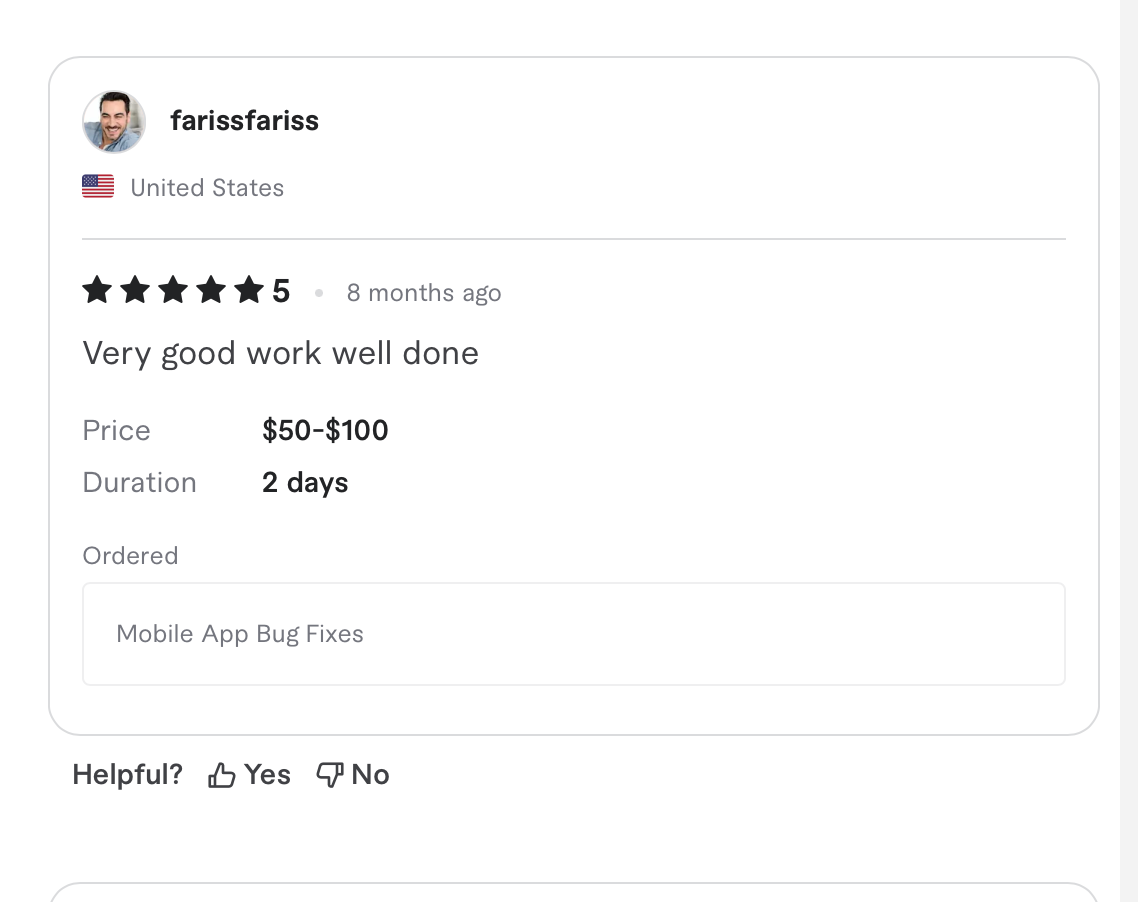Click the 8 months ago timestamp

423,293
